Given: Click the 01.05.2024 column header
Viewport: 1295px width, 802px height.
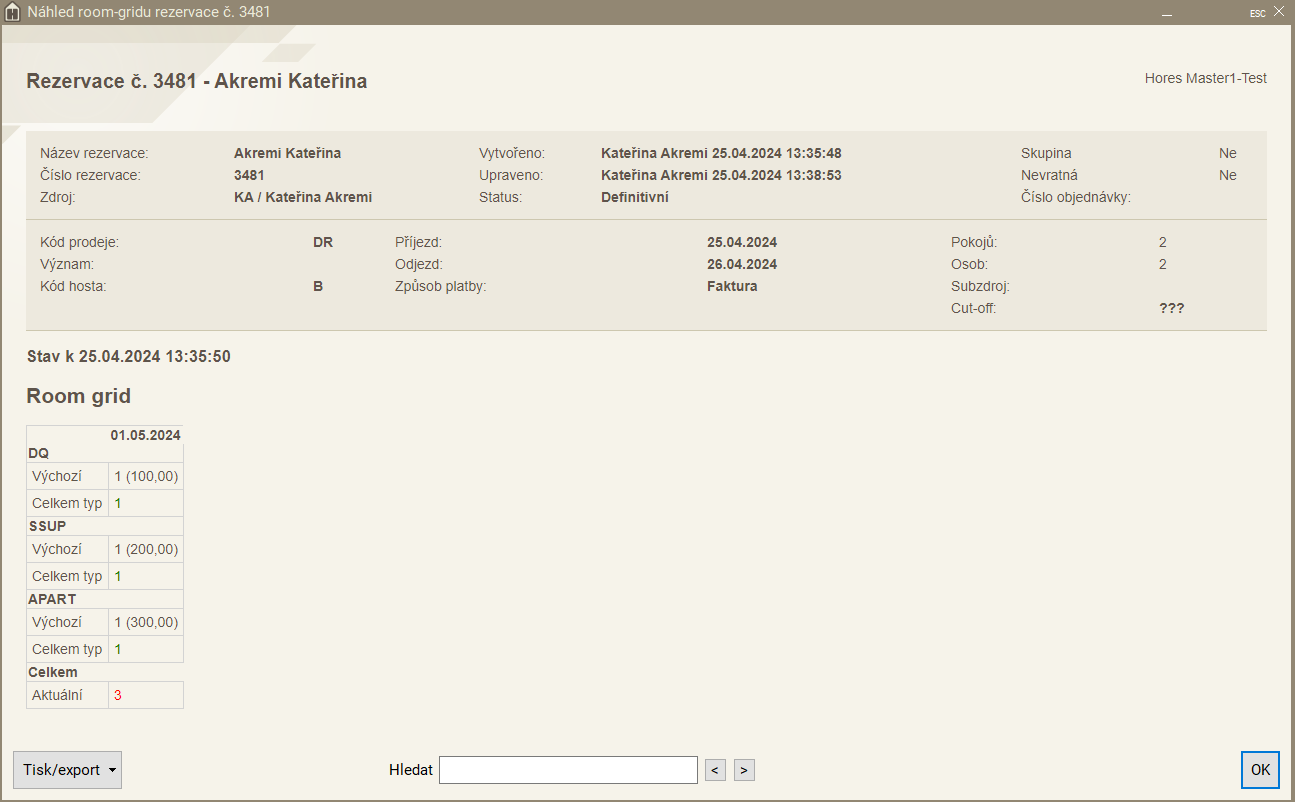Looking at the screenshot, I should 145,435.
